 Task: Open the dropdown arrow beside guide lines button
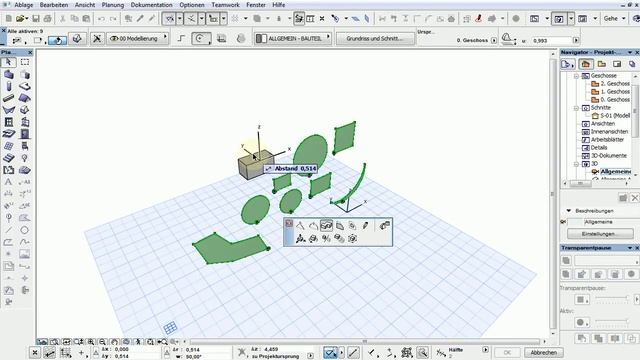tap(179, 19)
